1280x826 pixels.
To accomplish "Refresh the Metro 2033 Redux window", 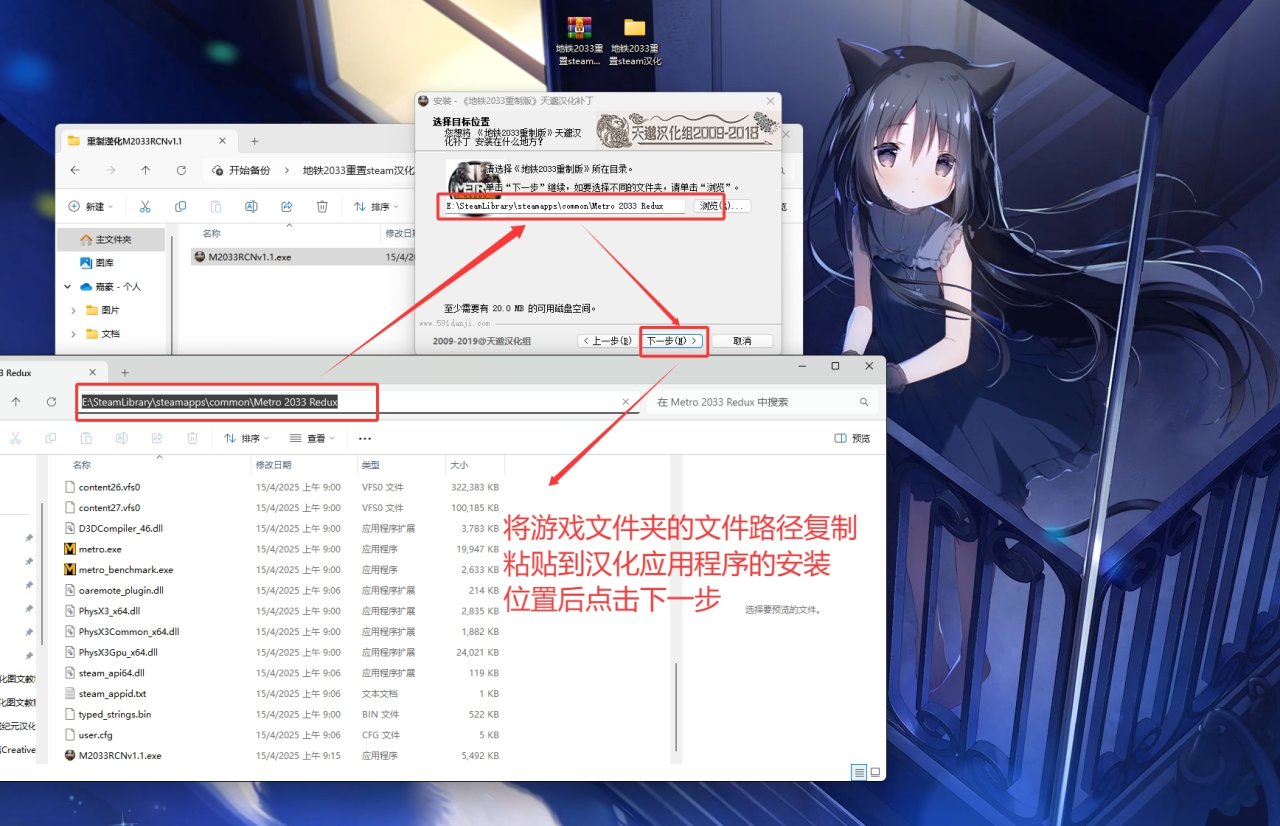I will click(51, 401).
